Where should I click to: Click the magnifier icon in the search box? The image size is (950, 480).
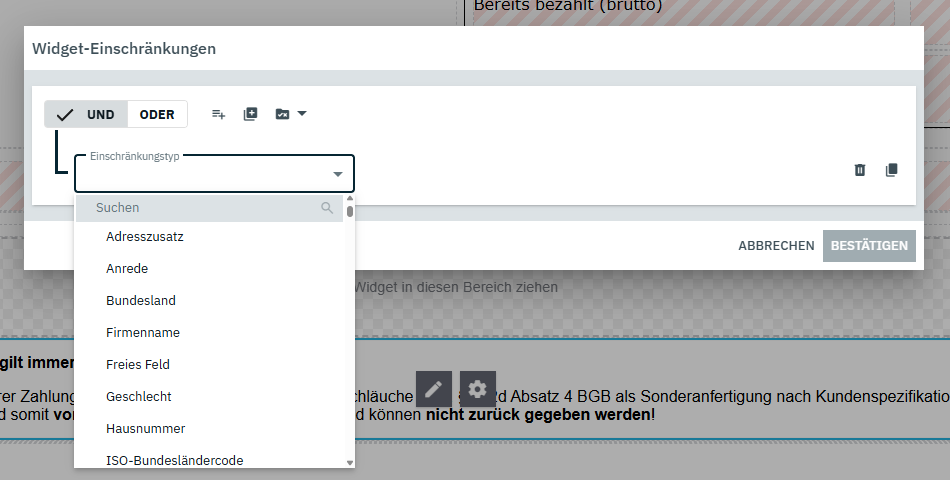[327, 208]
